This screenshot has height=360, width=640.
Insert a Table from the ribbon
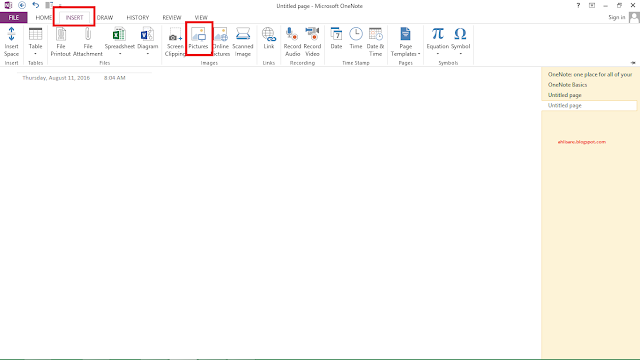[36, 40]
